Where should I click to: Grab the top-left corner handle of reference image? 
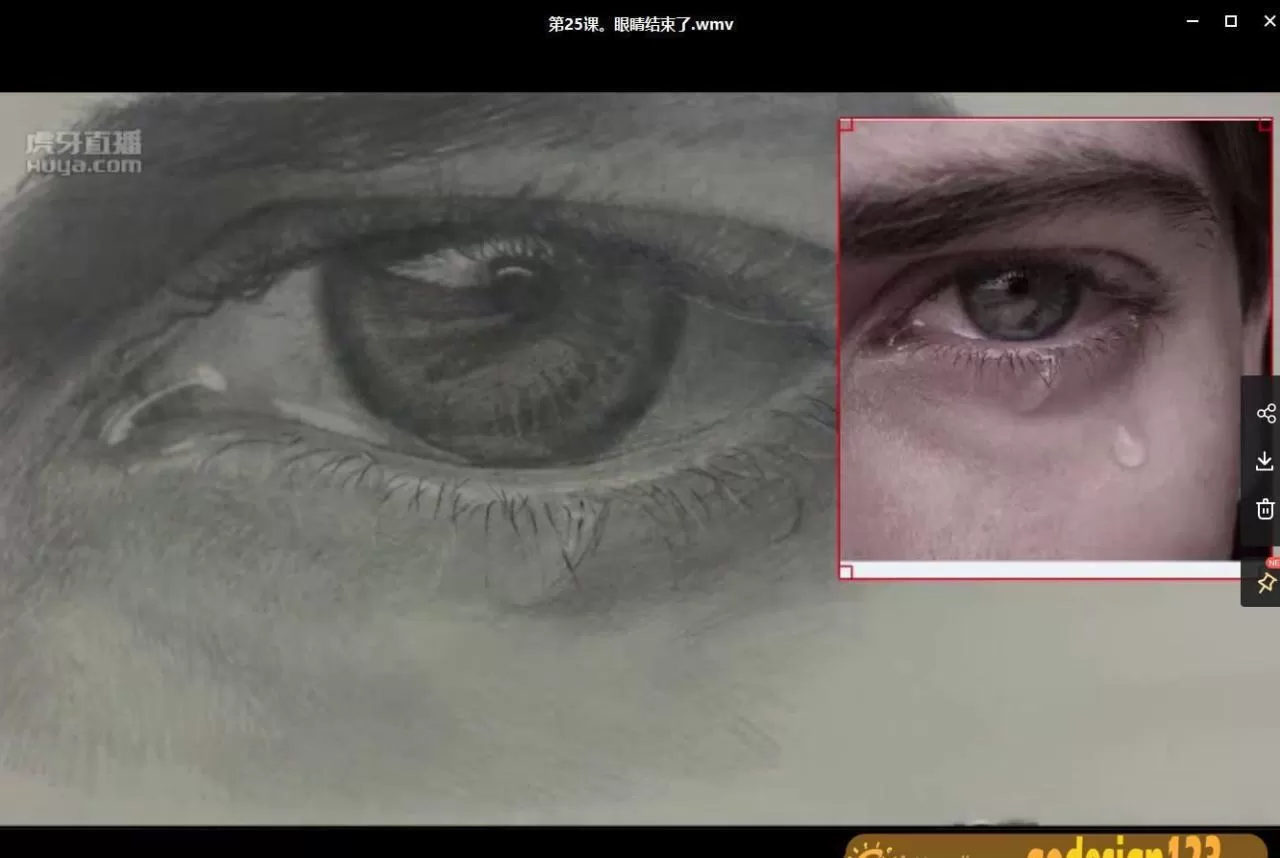(846, 125)
